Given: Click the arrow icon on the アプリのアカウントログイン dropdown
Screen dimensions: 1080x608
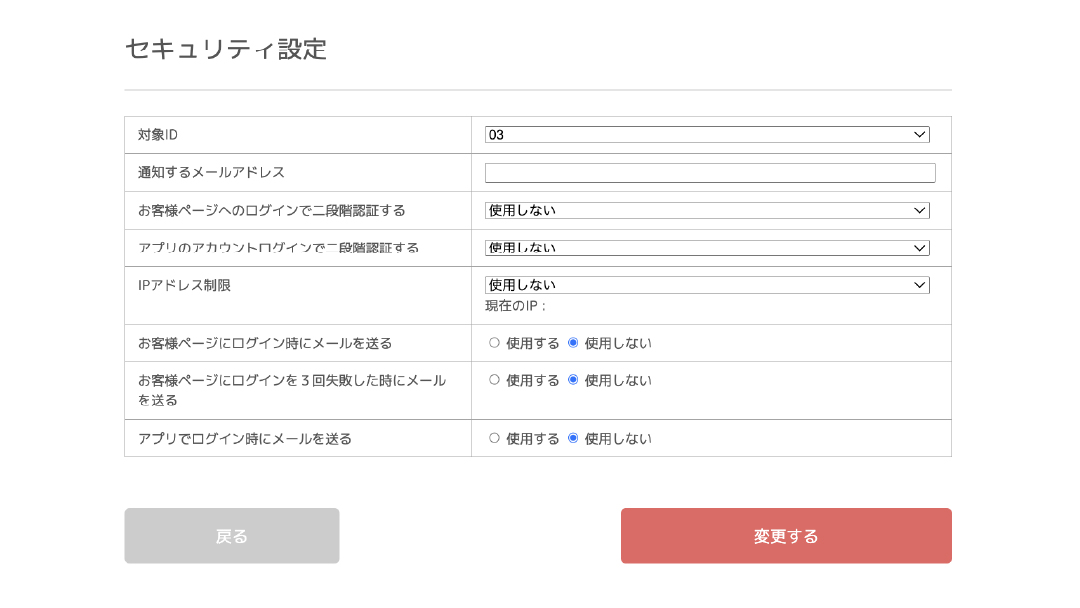Looking at the screenshot, I should click(x=920, y=248).
